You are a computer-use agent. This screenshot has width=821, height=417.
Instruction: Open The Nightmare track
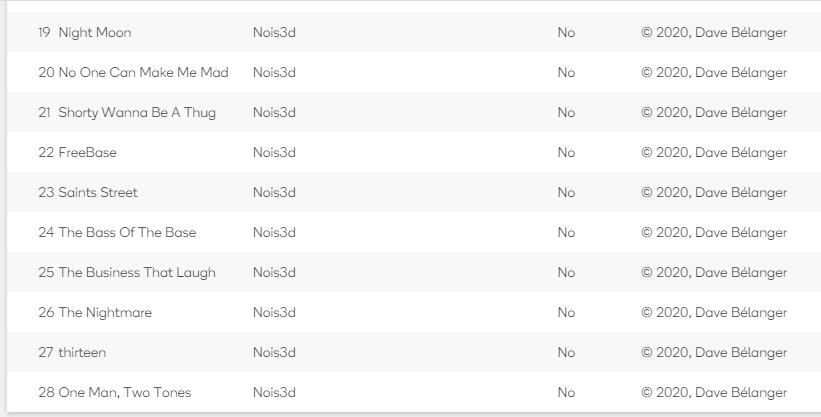(105, 312)
